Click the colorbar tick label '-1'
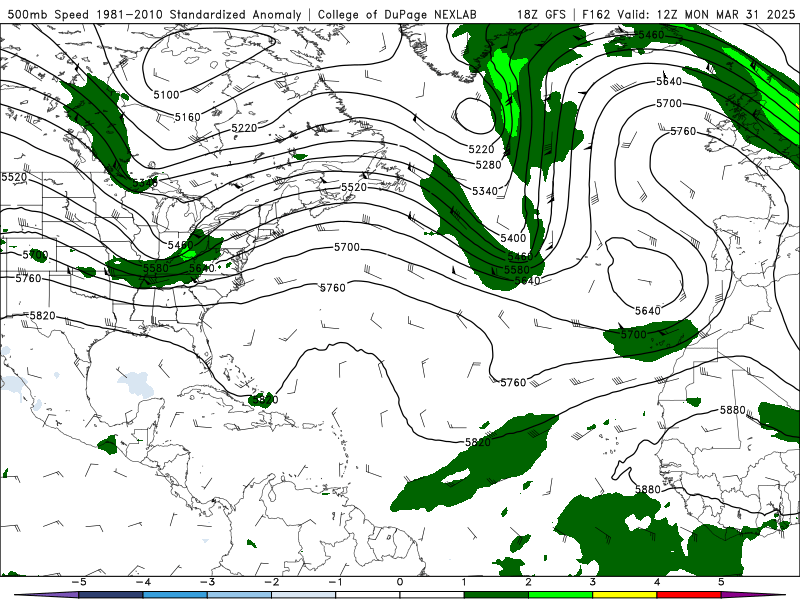800x600 pixels. 336,582
